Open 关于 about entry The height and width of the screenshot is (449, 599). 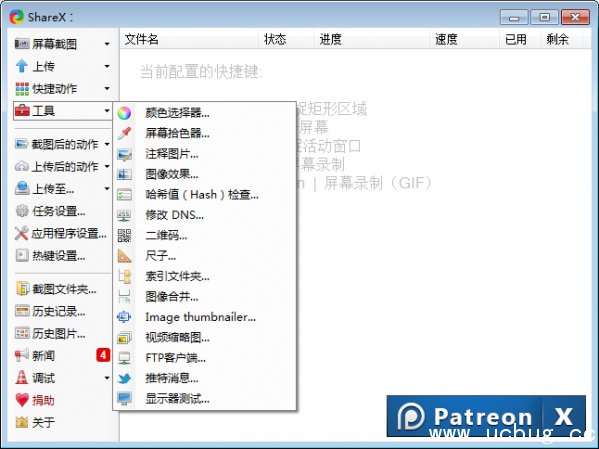point(35,422)
